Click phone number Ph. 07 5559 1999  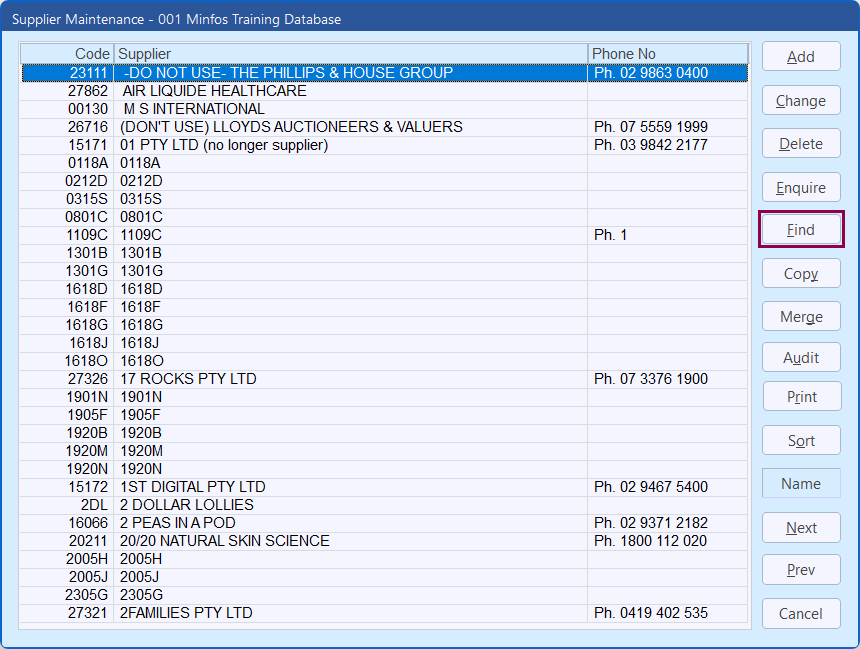[651, 127]
